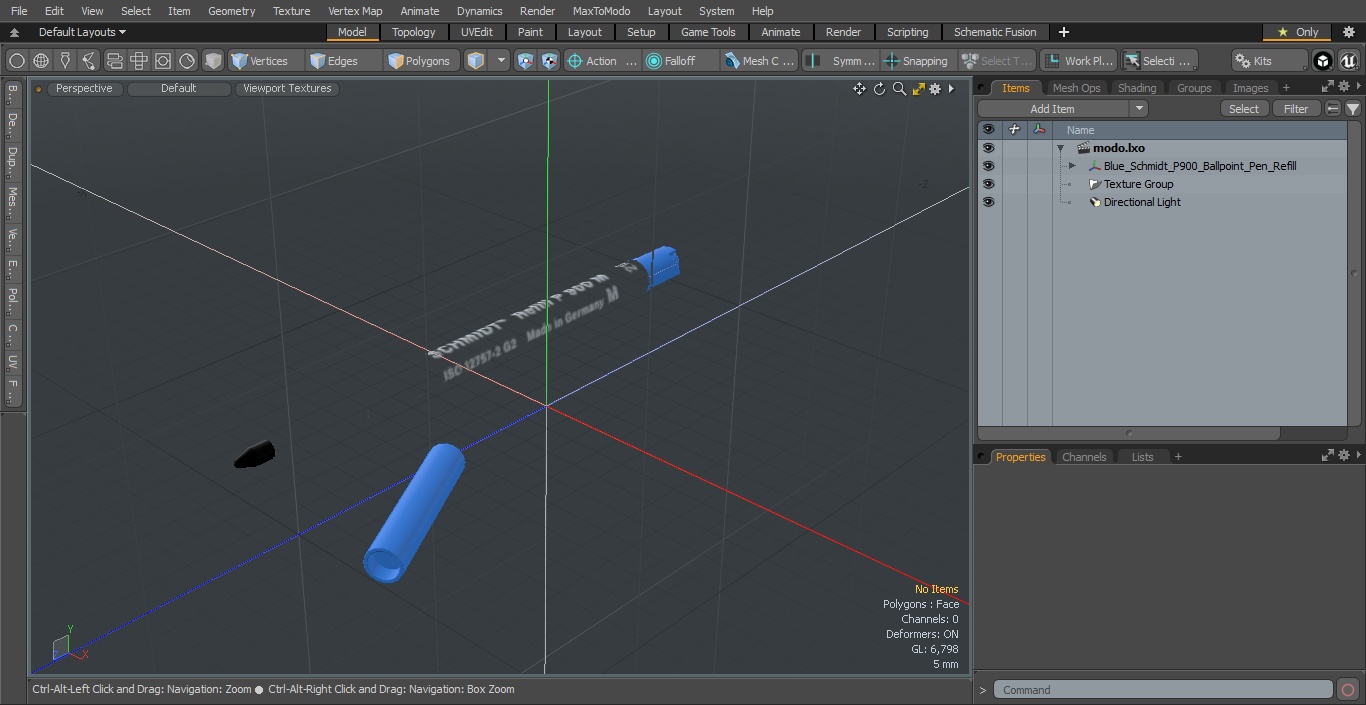Toggle visibility of modo.lxo scene
1366x705 pixels.
pyautogui.click(x=988, y=148)
